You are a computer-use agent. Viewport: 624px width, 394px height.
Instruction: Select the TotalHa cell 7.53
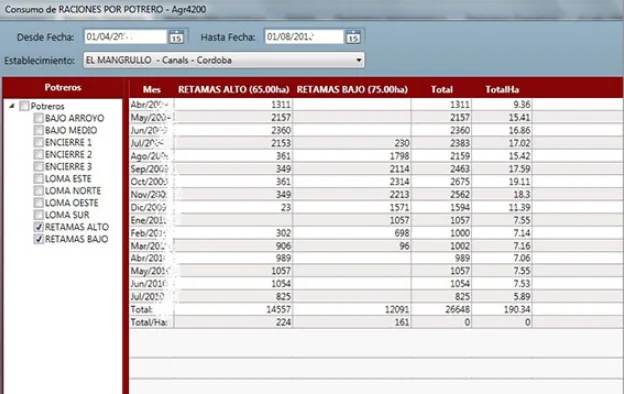[x=502, y=283]
